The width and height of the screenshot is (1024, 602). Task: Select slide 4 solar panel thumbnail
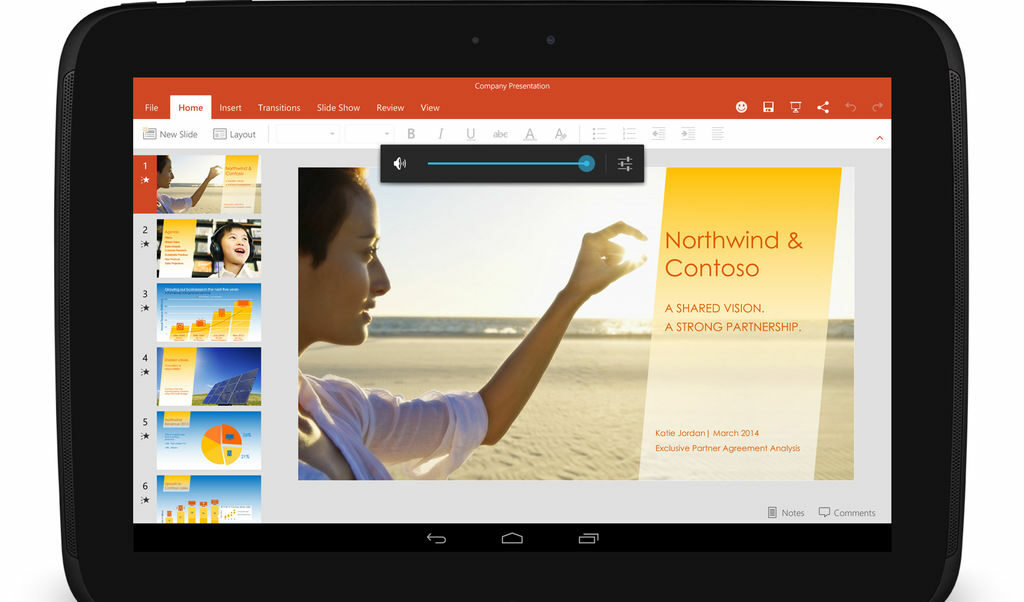pos(209,376)
